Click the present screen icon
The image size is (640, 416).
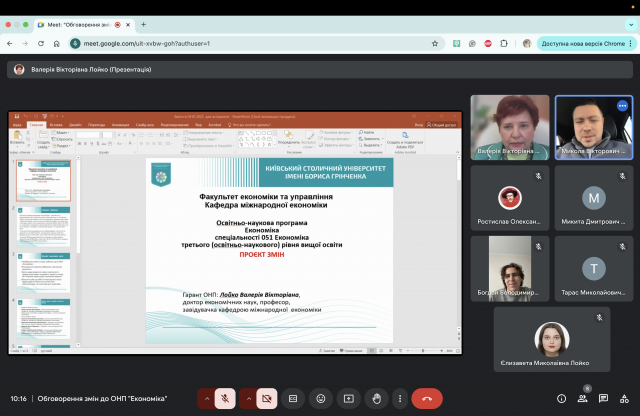(349, 398)
